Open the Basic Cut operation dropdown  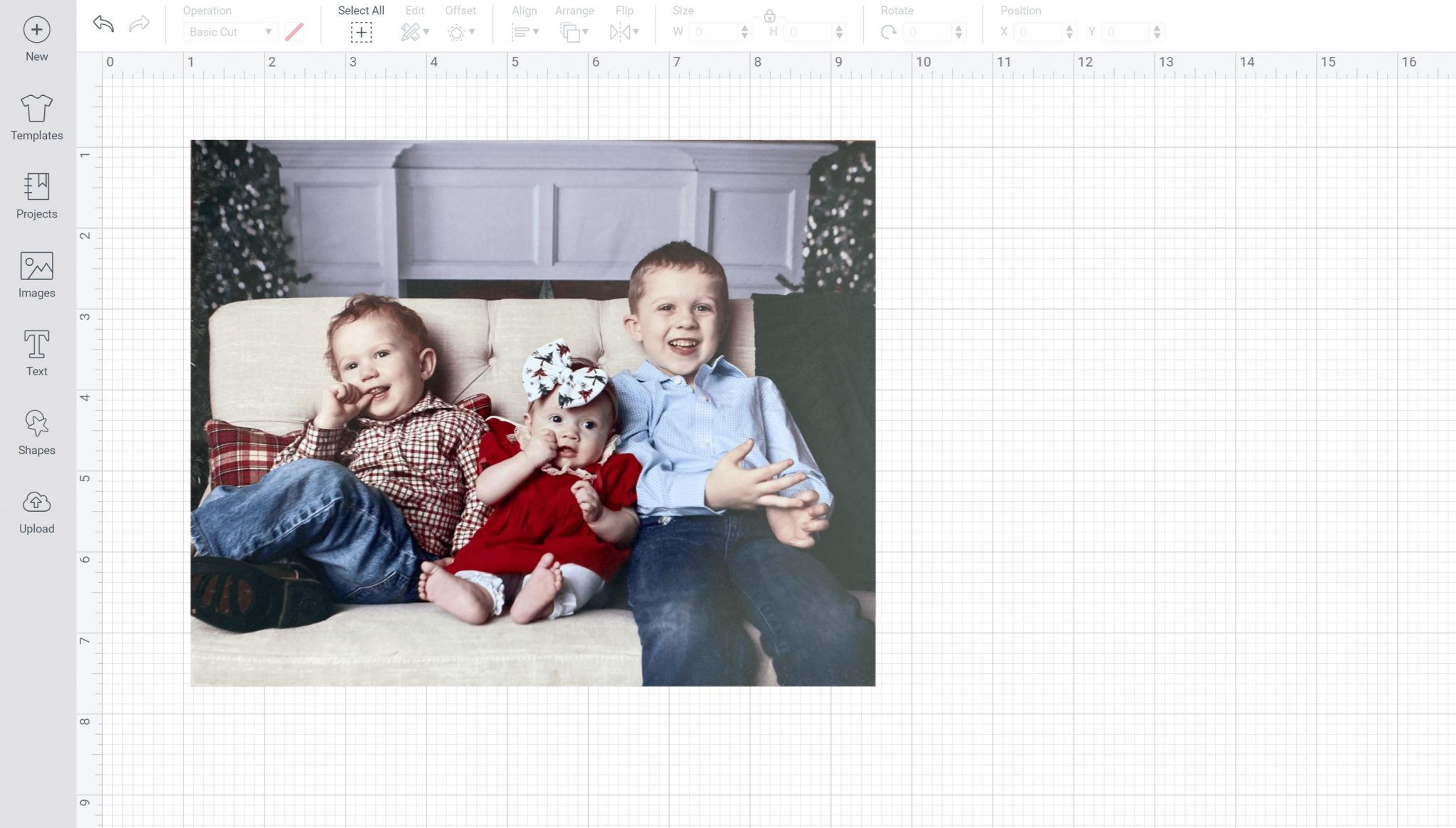click(x=229, y=31)
